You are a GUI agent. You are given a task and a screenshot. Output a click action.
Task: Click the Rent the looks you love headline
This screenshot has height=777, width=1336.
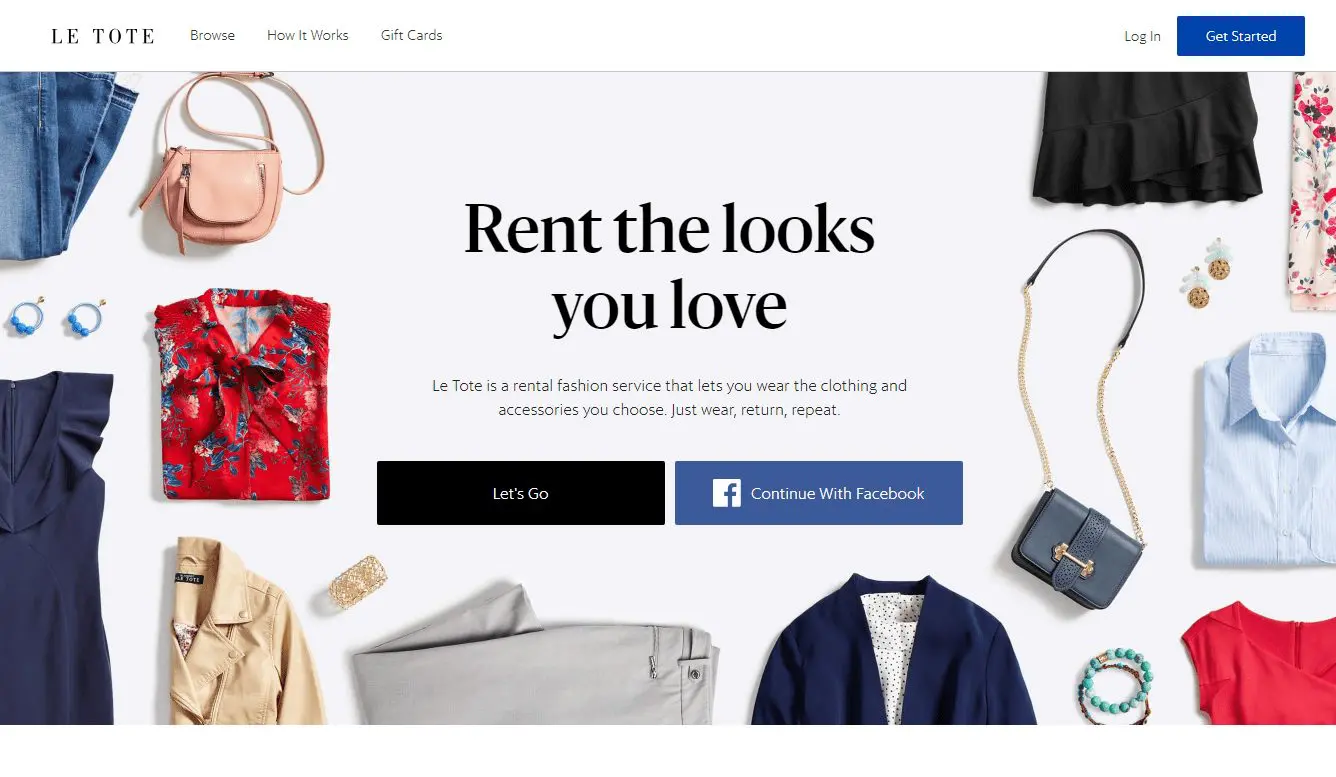point(670,266)
